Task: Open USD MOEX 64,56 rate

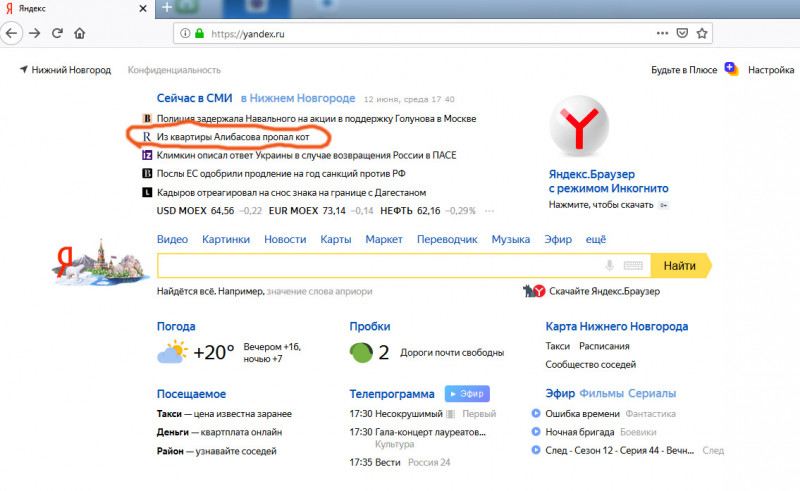Action: [x=195, y=210]
